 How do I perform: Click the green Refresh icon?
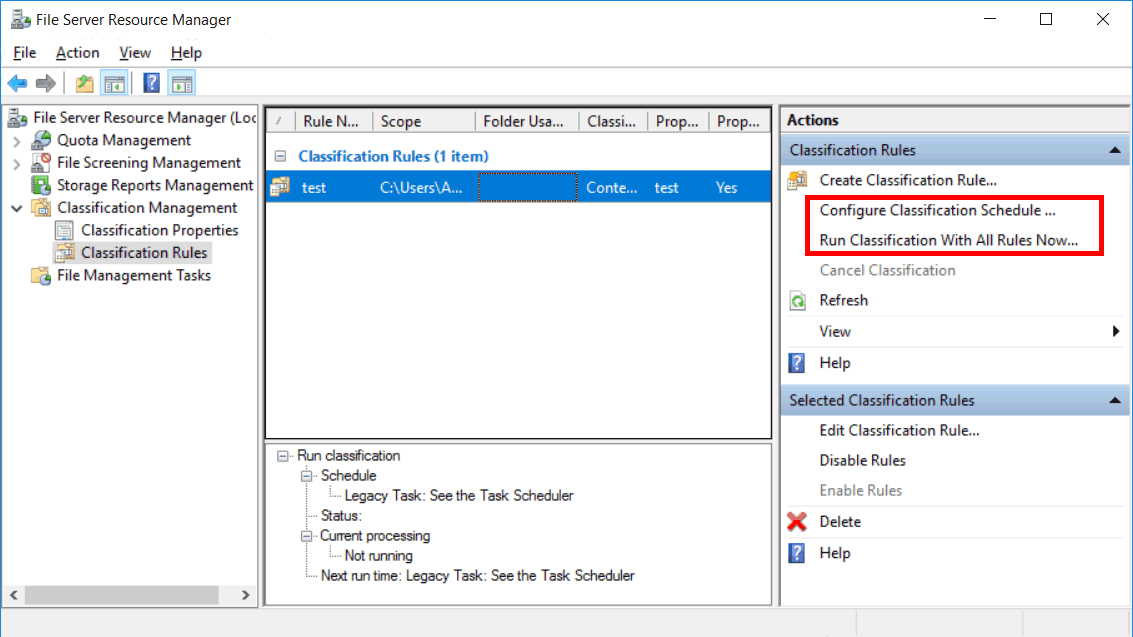tap(798, 300)
